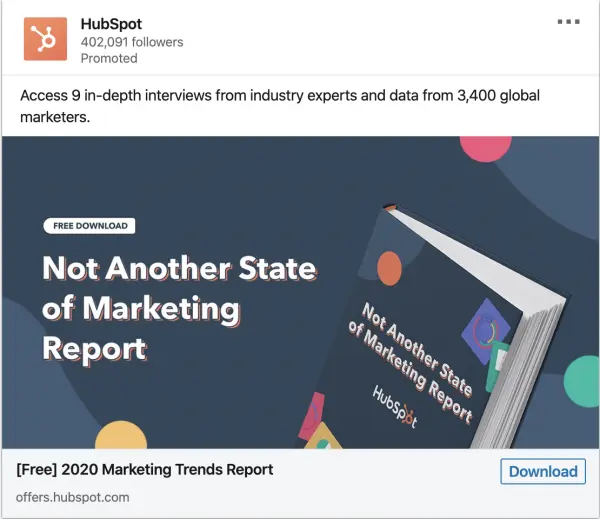The width and height of the screenshot is (600, 519).
Task: Click the Promoted label
Action: click(x=109, y=59)
